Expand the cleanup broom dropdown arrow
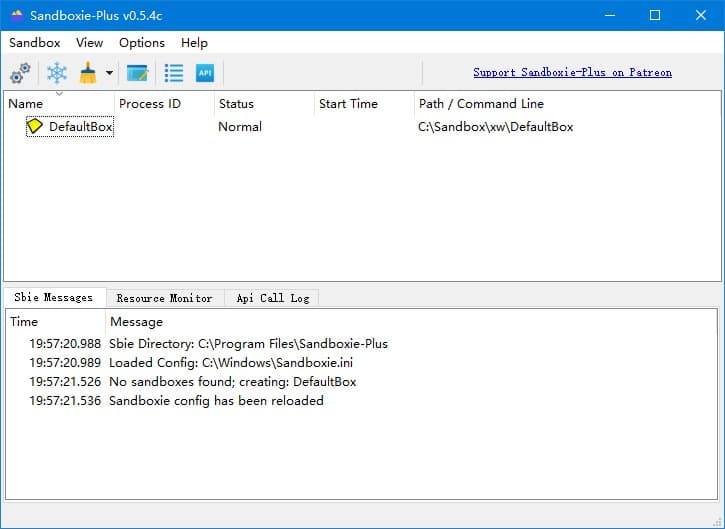 (109, 73)
